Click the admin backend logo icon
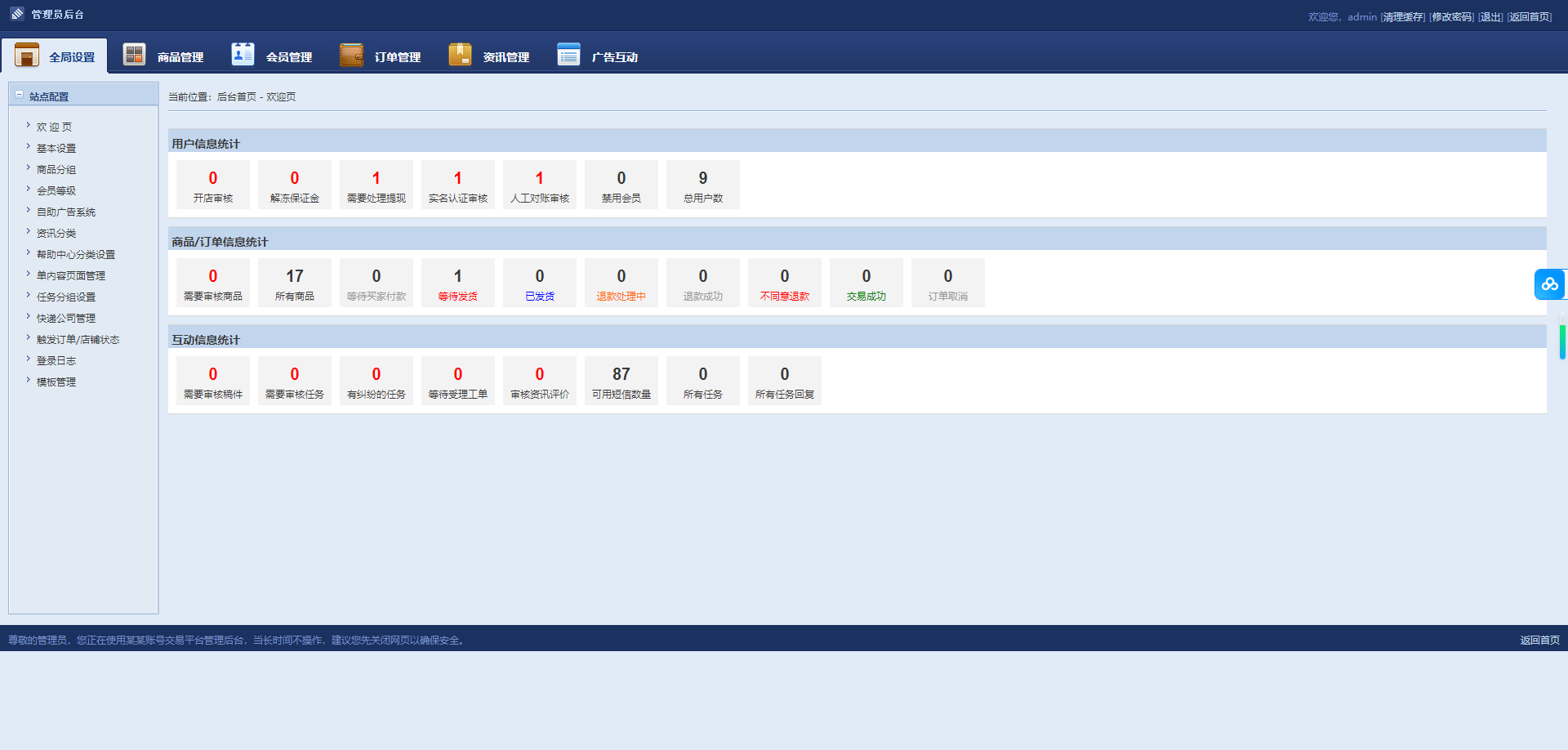Screen dimensions: 1568x750 [17, 14]
